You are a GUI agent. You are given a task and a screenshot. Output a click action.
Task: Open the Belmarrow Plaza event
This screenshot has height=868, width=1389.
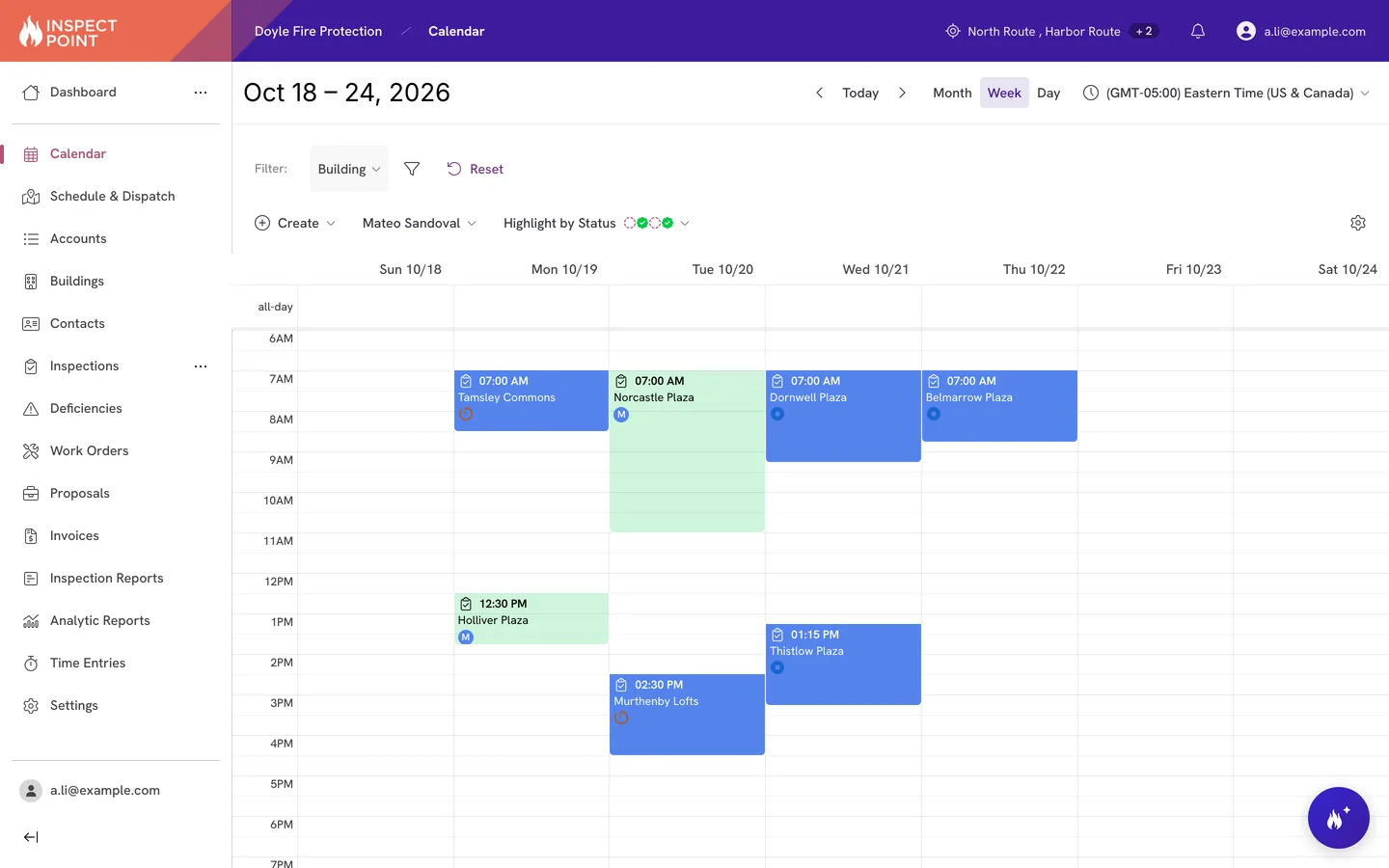(999, 406)
